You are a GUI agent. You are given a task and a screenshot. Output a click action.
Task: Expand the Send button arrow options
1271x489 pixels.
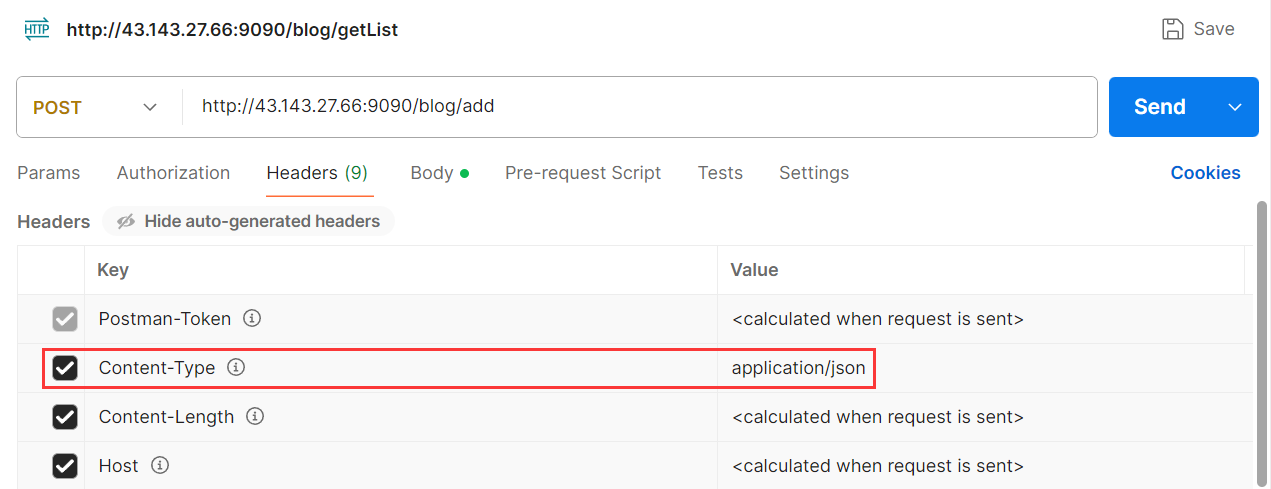click(1235, 107)
